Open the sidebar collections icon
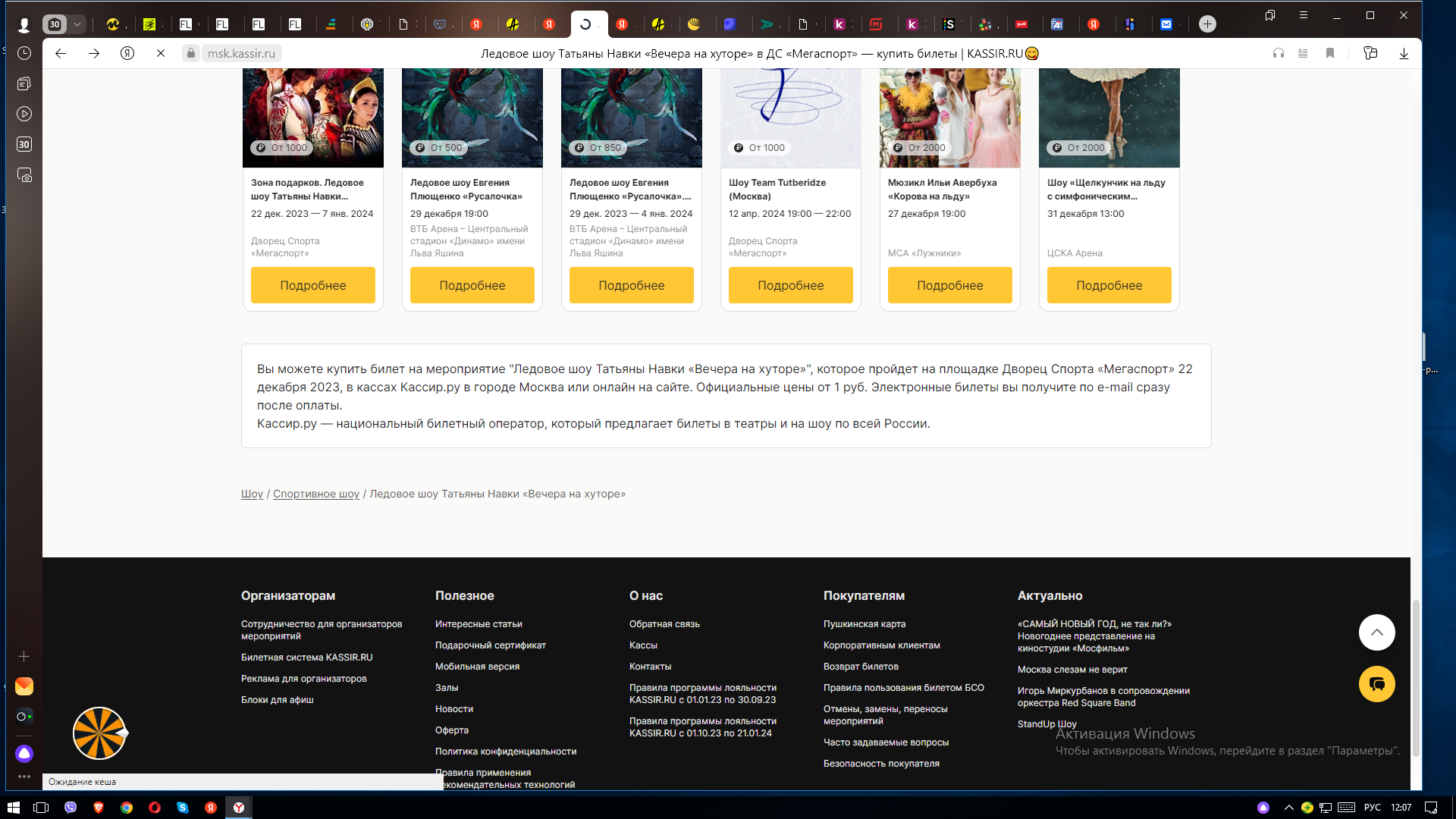Image resolution: width=1456 pixels, height=819 pixels. [24, 83]
